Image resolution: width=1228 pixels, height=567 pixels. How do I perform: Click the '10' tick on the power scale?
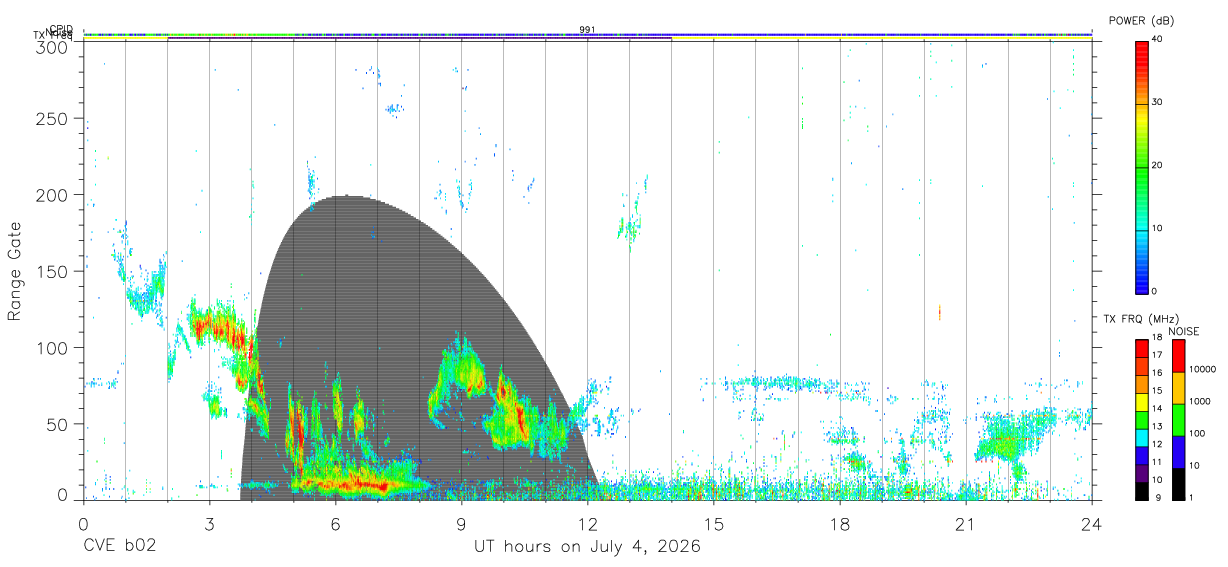1157,229
